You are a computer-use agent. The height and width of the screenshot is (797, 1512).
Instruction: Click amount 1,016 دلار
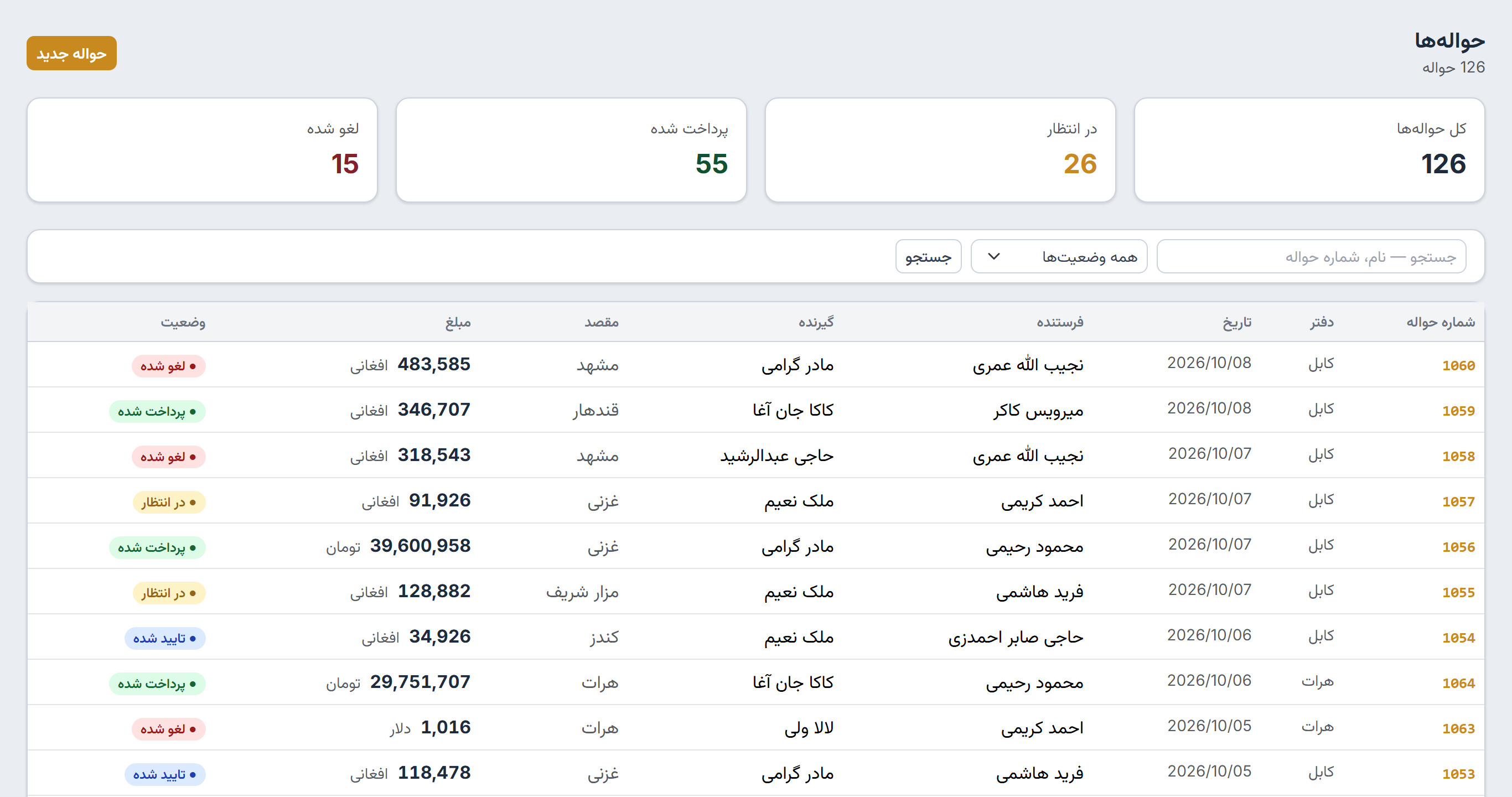pyautogui.click(x=430, y=728)
